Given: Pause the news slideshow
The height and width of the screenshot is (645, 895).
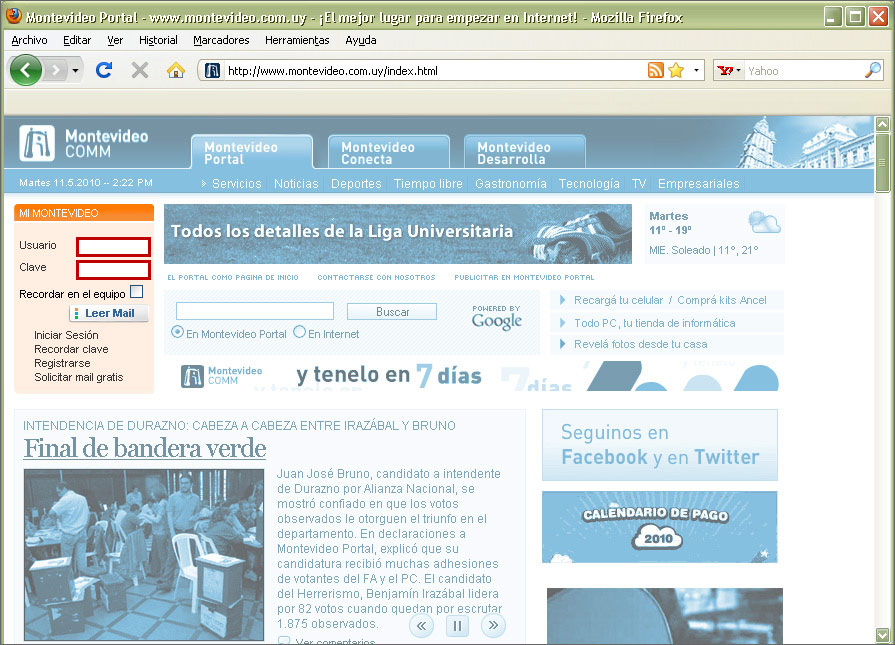Looking at the screenshot, I should pyautogui.click(x=457, y=625).
